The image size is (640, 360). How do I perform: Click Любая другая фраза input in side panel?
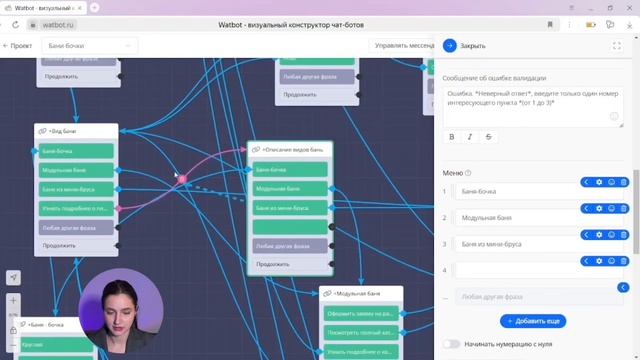[x=539, y=297]
